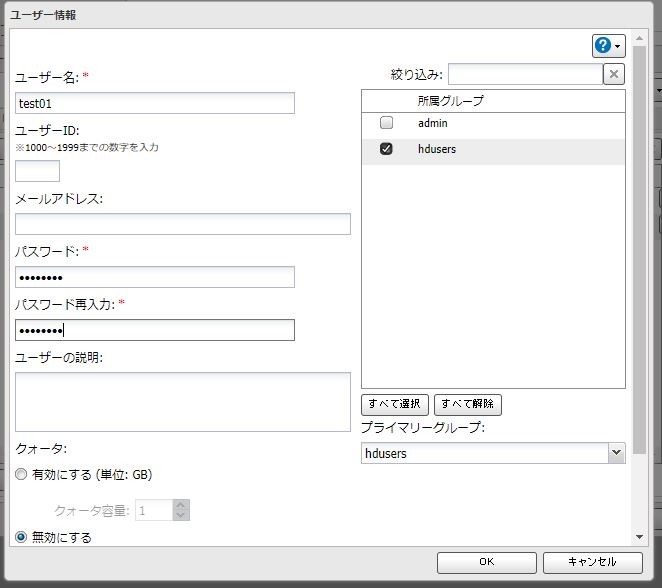Image resolution: width=662 pixels, height=588 pixels.
Task: Click the すべて選択 button
Action: (x=395, y=404)
